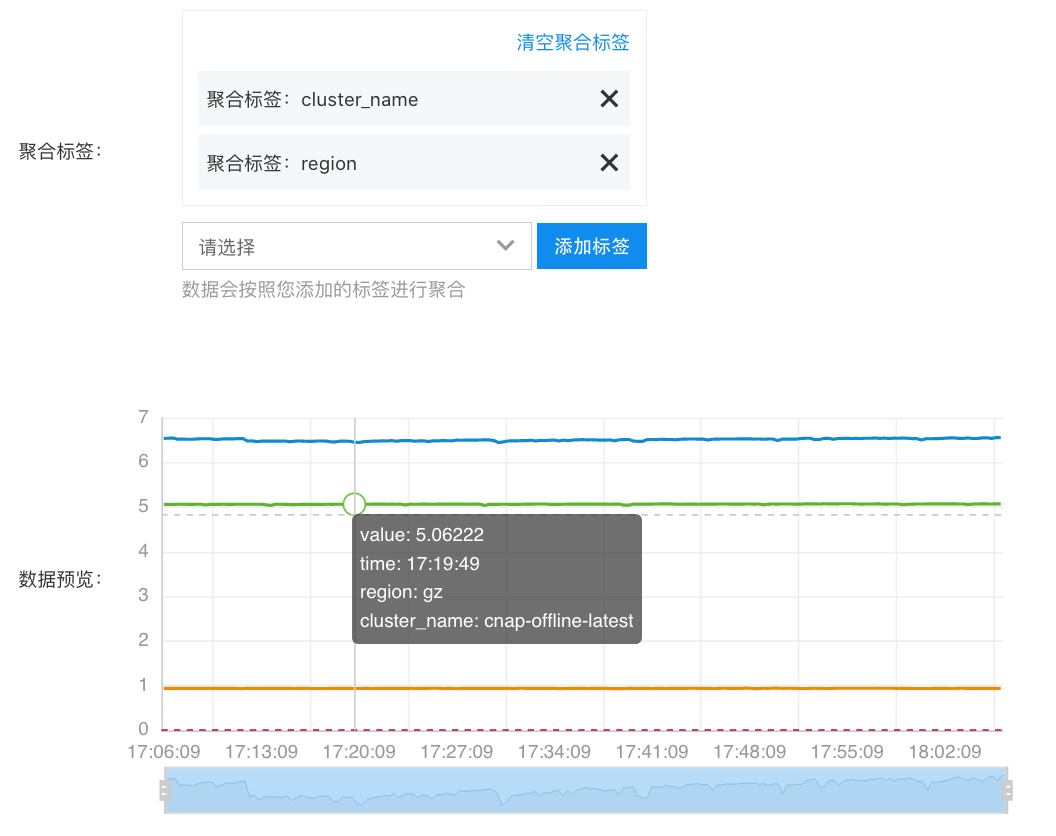1056x836 pixels.
Task: Click the tooltip text 'time: 17:19:49'
Action: 420,564
